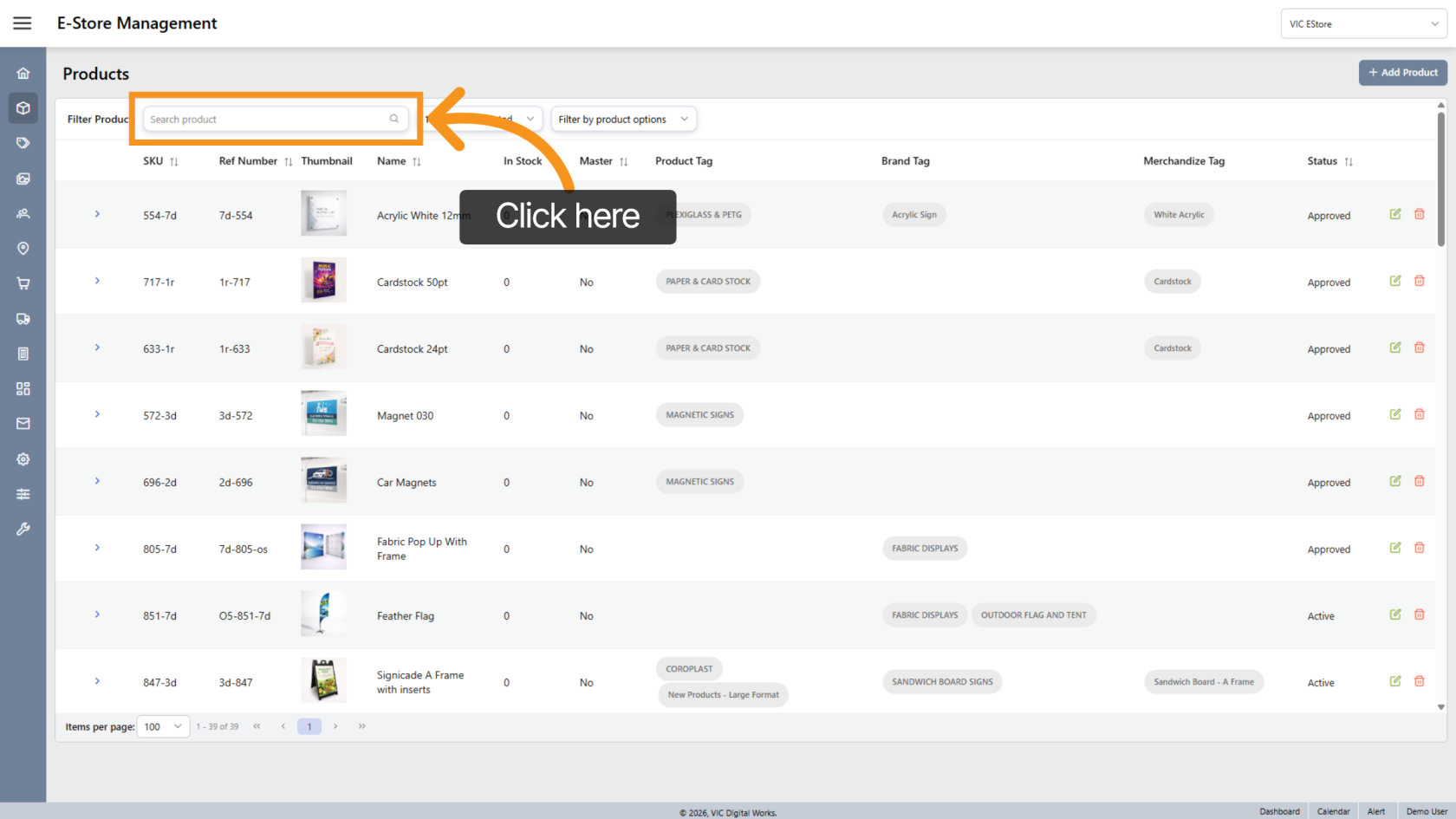Open the Items per page dropdown
The height and width of the screenshot is (819, 1456).
[163, 726]
